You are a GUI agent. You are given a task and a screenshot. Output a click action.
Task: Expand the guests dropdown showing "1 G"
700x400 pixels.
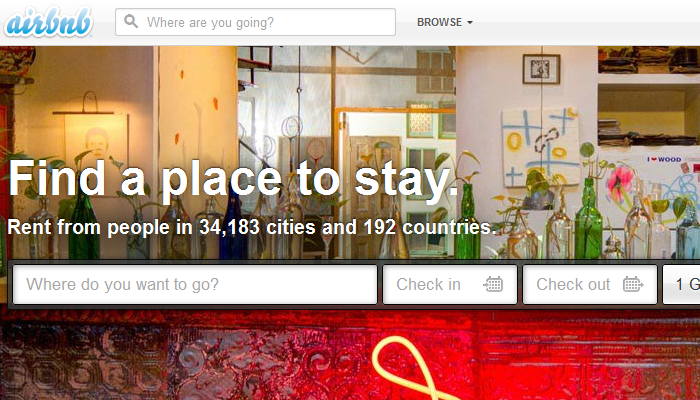[681, 284]
